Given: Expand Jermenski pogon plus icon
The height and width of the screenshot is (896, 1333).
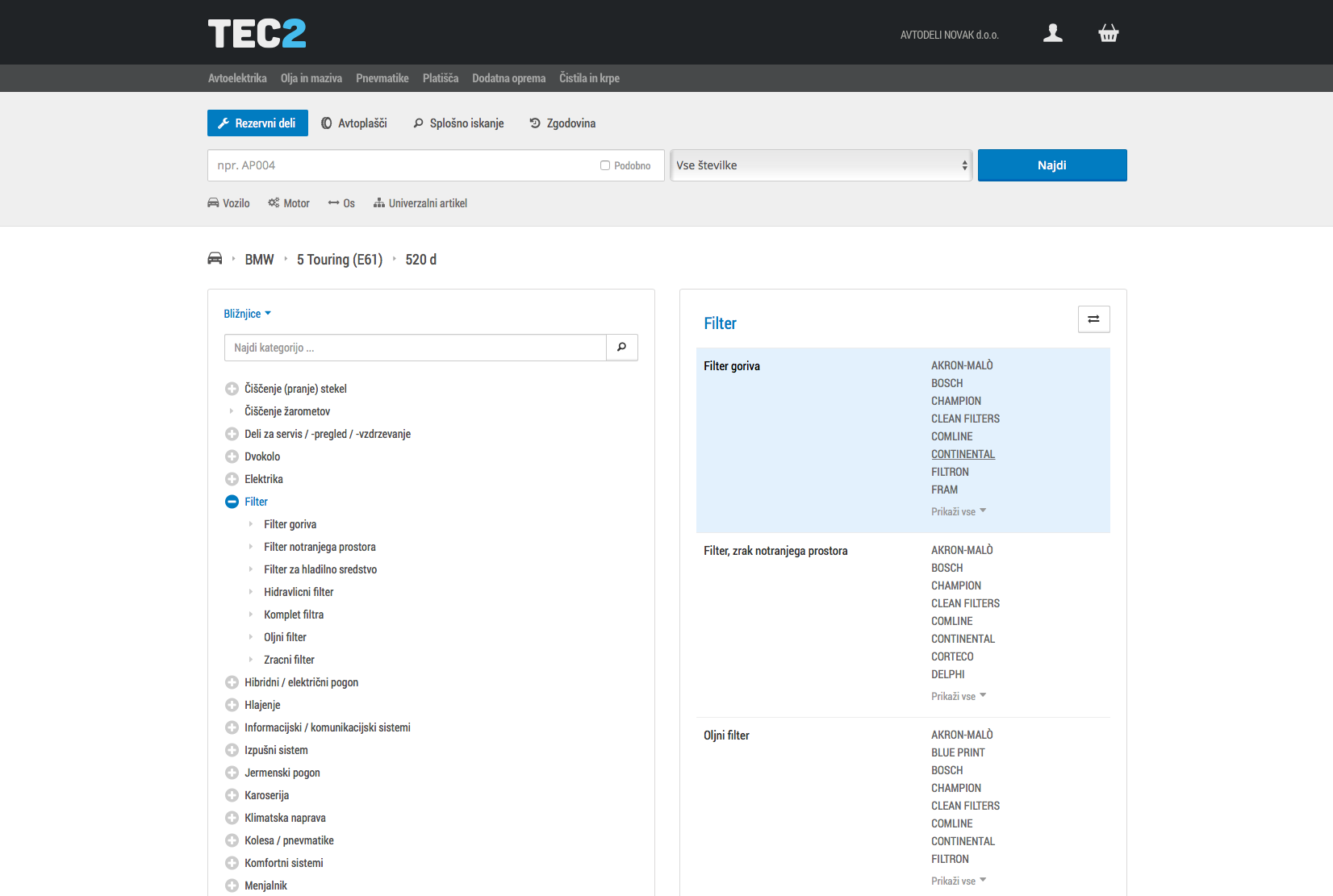Looking at the screenshot, I should [x=232, y=773].
